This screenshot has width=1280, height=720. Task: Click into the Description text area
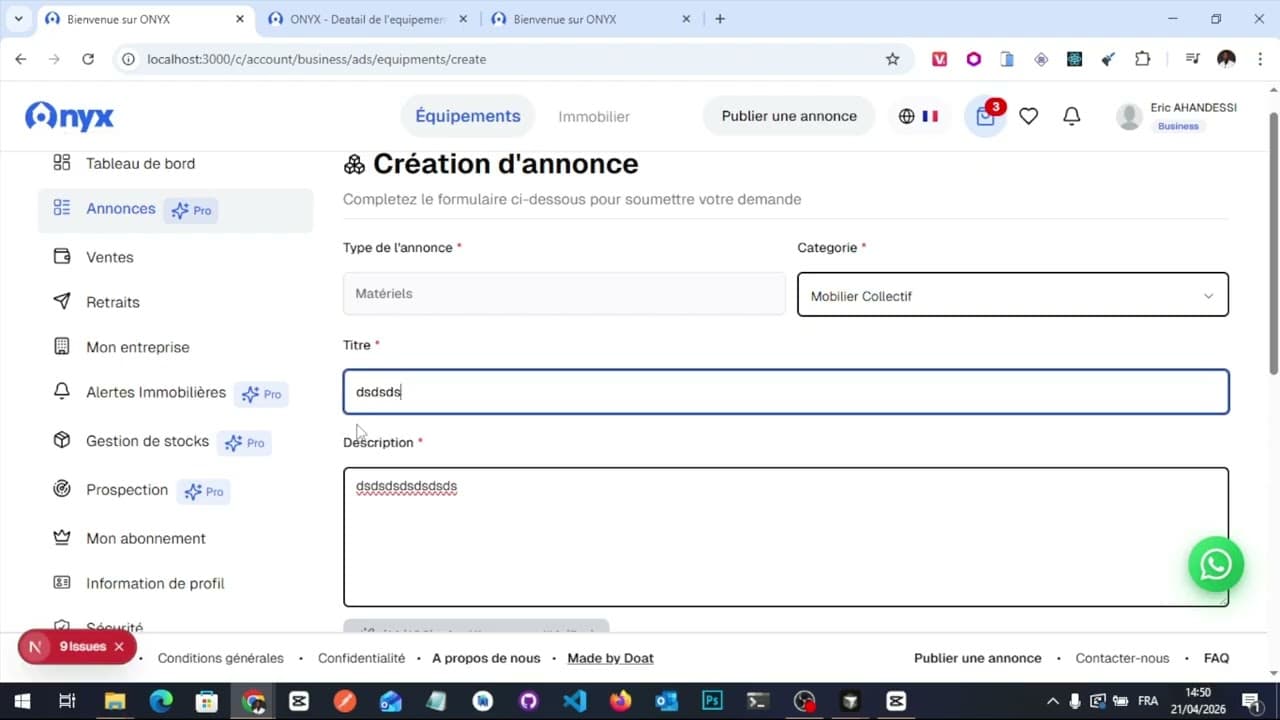point(786,537)
